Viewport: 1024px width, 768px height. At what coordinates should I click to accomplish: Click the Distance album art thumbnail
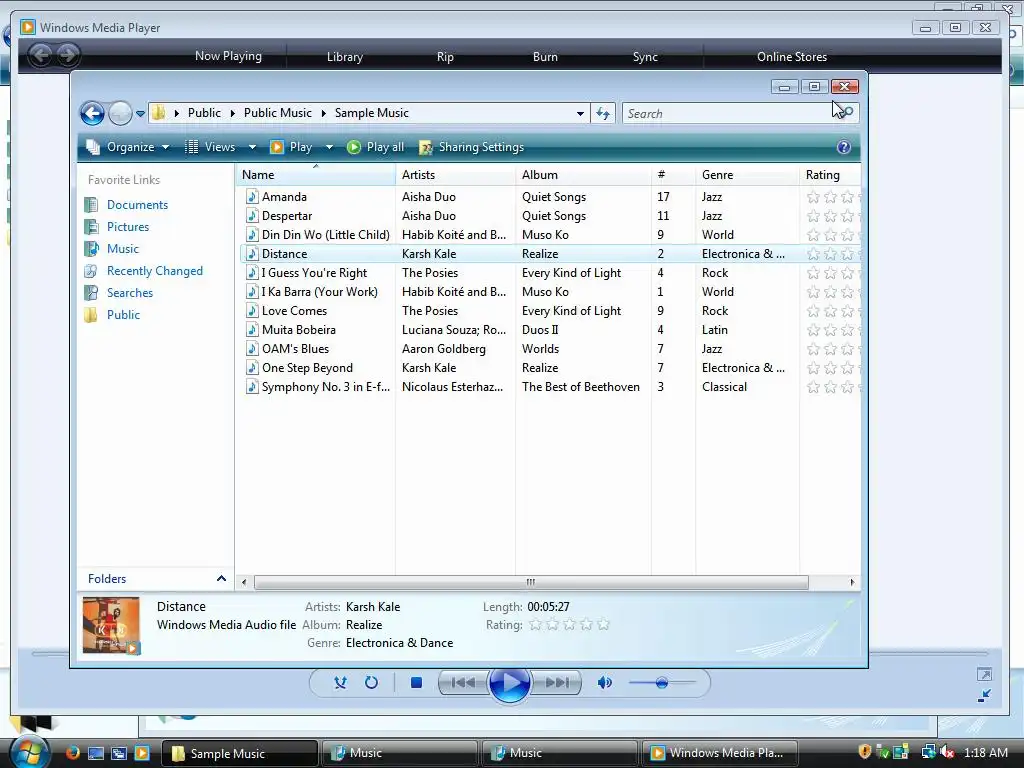(111, 625)
